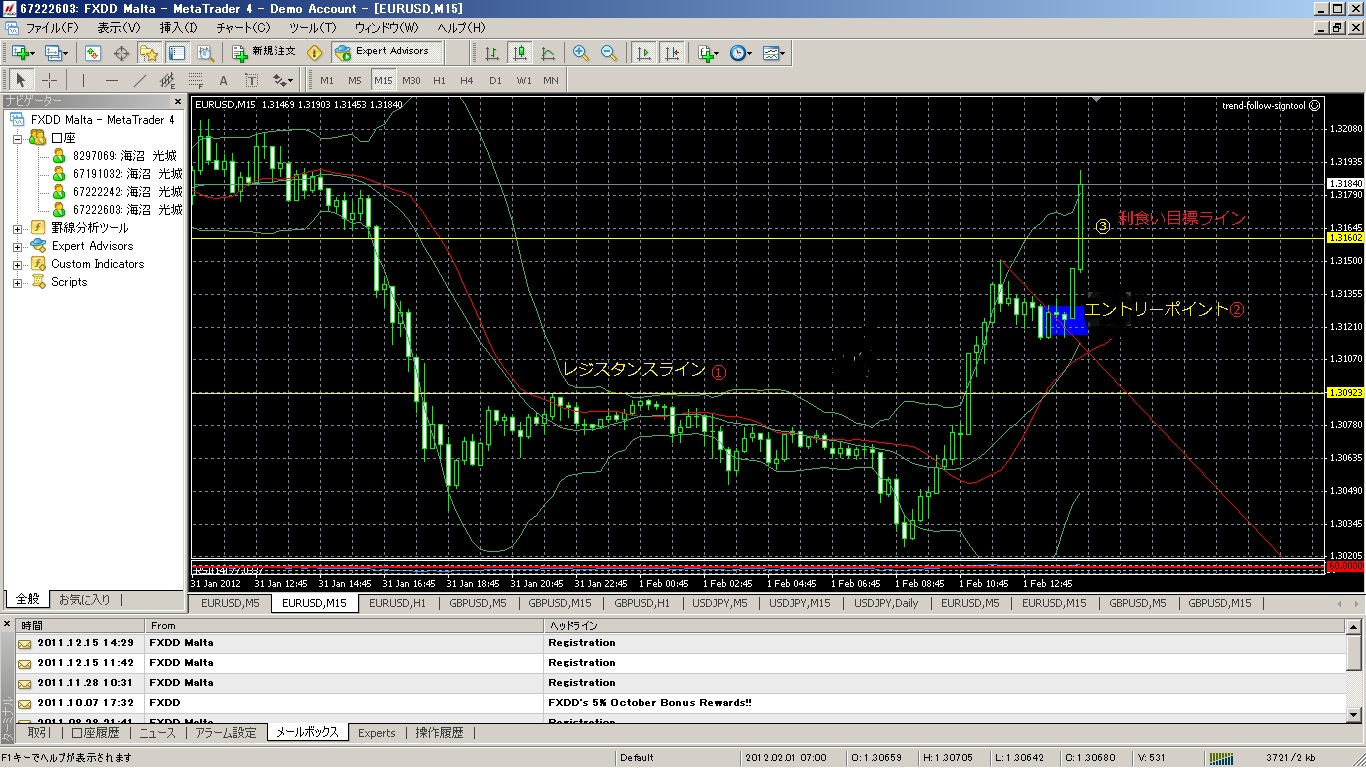
Task: Open the chart templates dropdown
Action: pyautogui.click(x=774, y=53)
